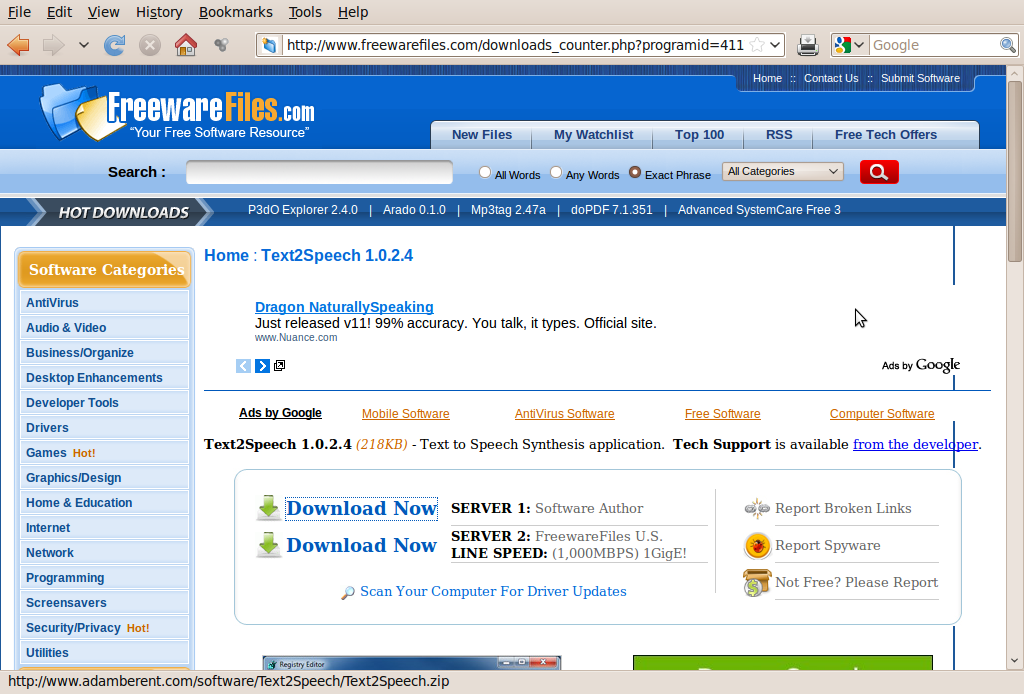Screen dimensions: 1024x694
Task: Open Mp3tag 2.47a in hot downloads
Action: 508,210
